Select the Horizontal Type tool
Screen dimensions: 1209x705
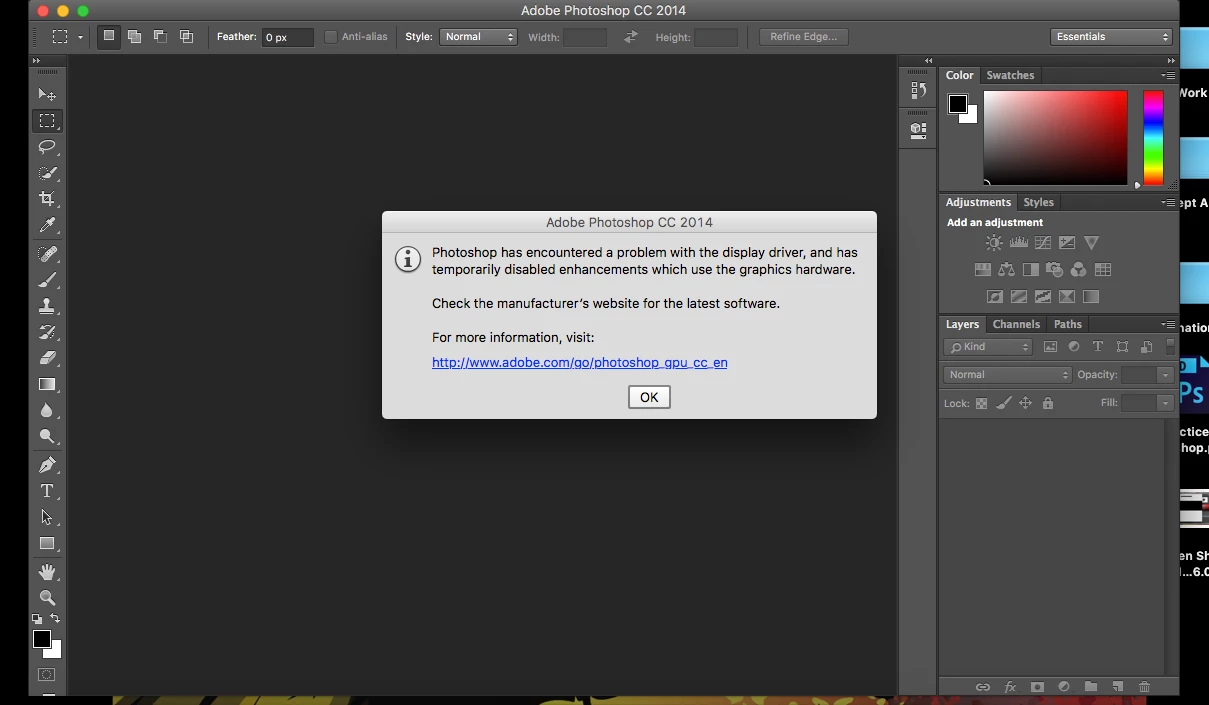(47, 491)
